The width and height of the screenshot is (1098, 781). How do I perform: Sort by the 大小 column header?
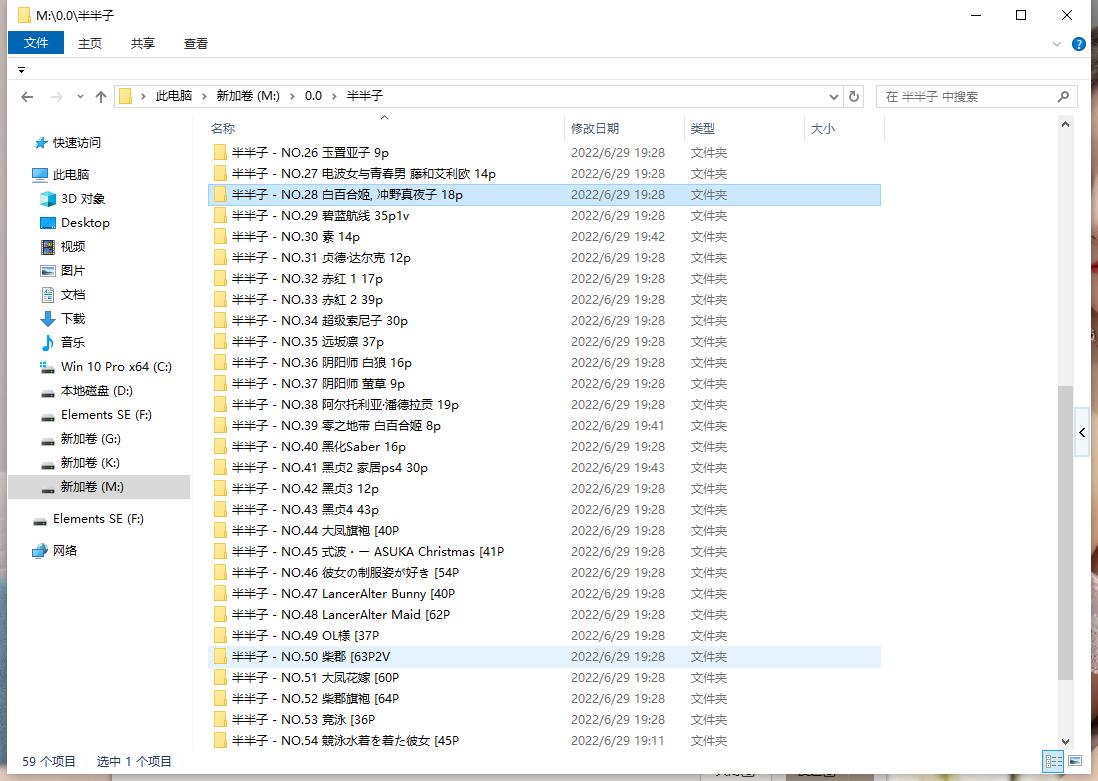tap(844, 128)
